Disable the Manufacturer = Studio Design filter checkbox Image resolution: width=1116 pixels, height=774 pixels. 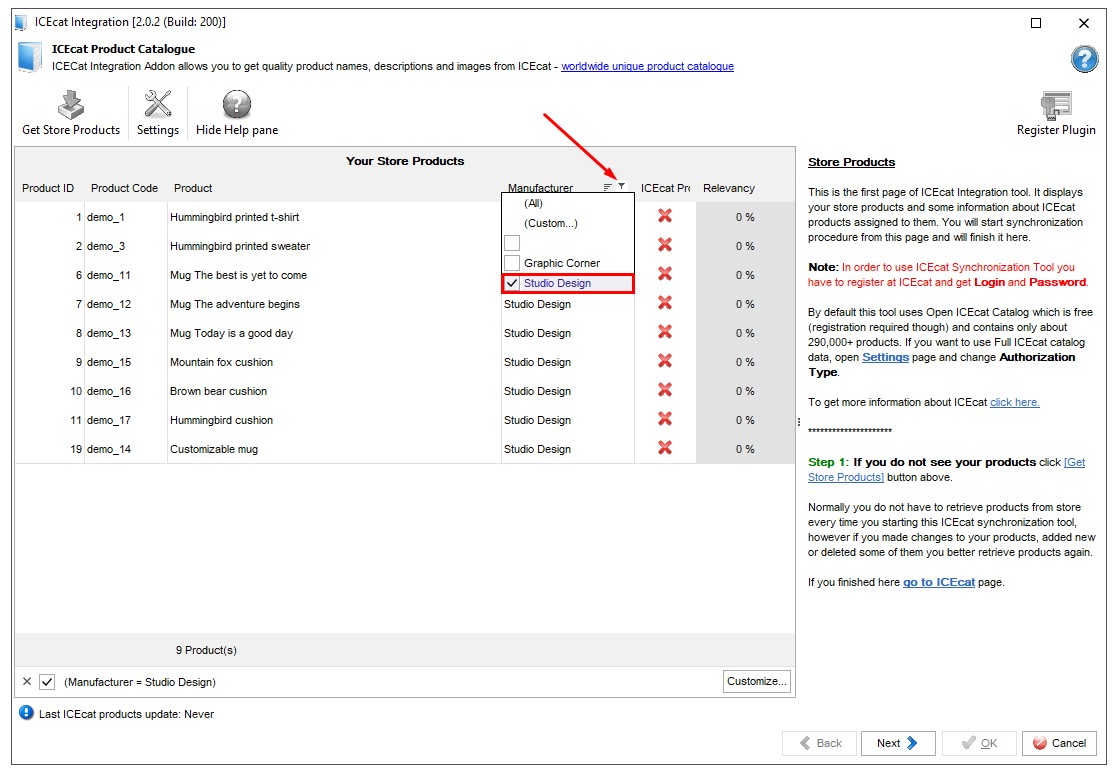click(47, 682)
